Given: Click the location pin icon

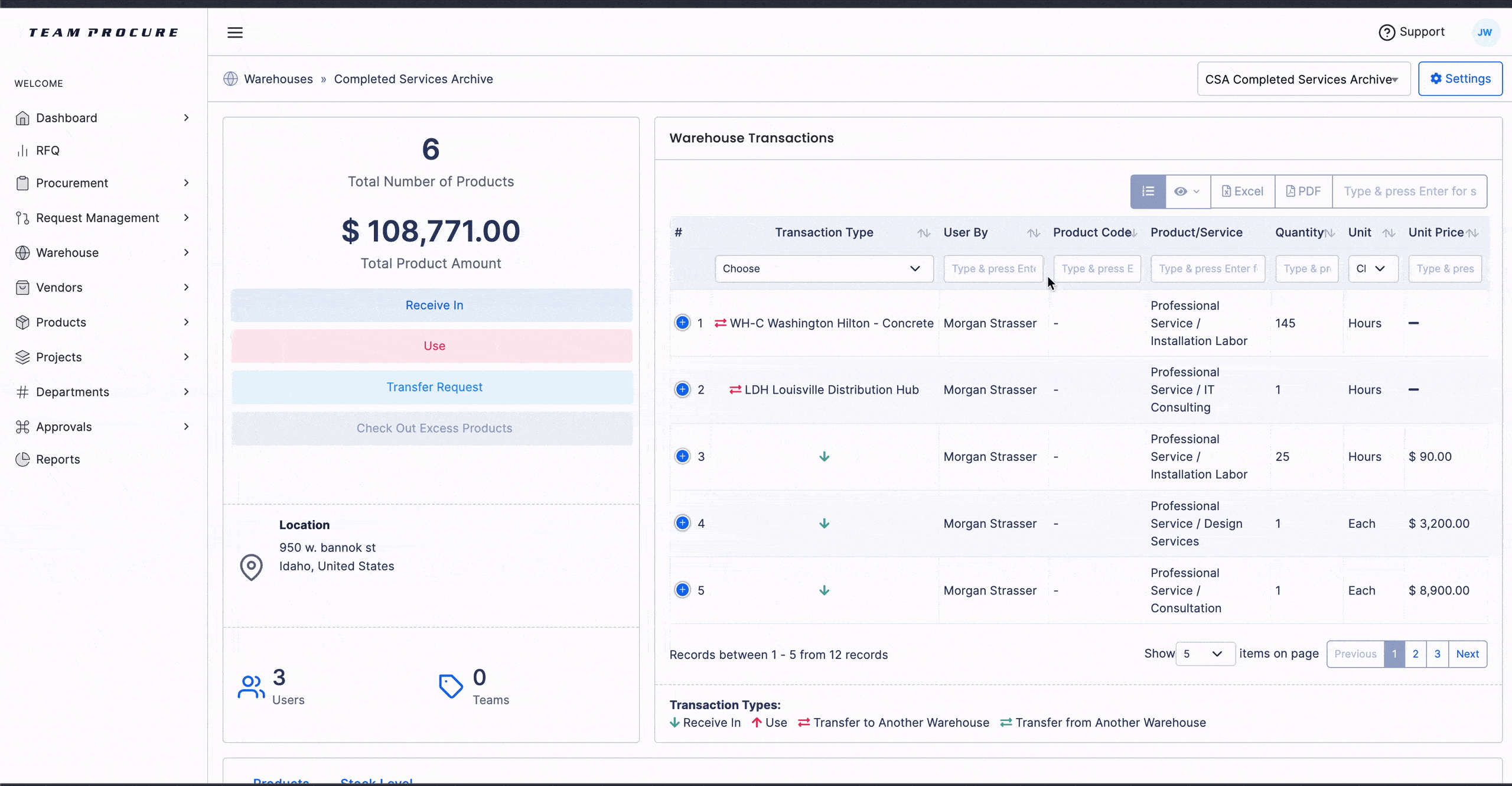Looking at the screenshot, I should pos(251,567).
